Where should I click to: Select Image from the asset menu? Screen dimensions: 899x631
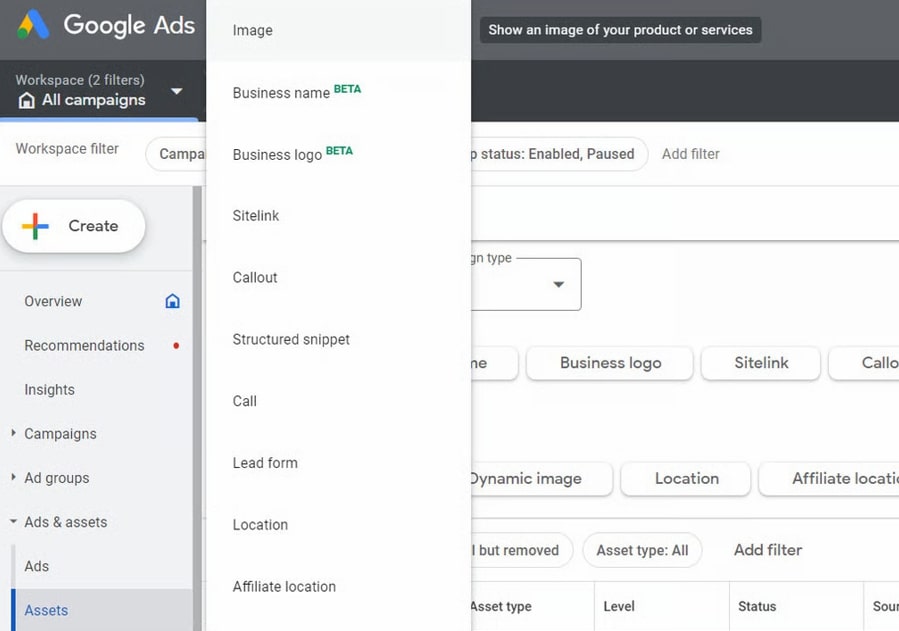[x=338, y=30]
